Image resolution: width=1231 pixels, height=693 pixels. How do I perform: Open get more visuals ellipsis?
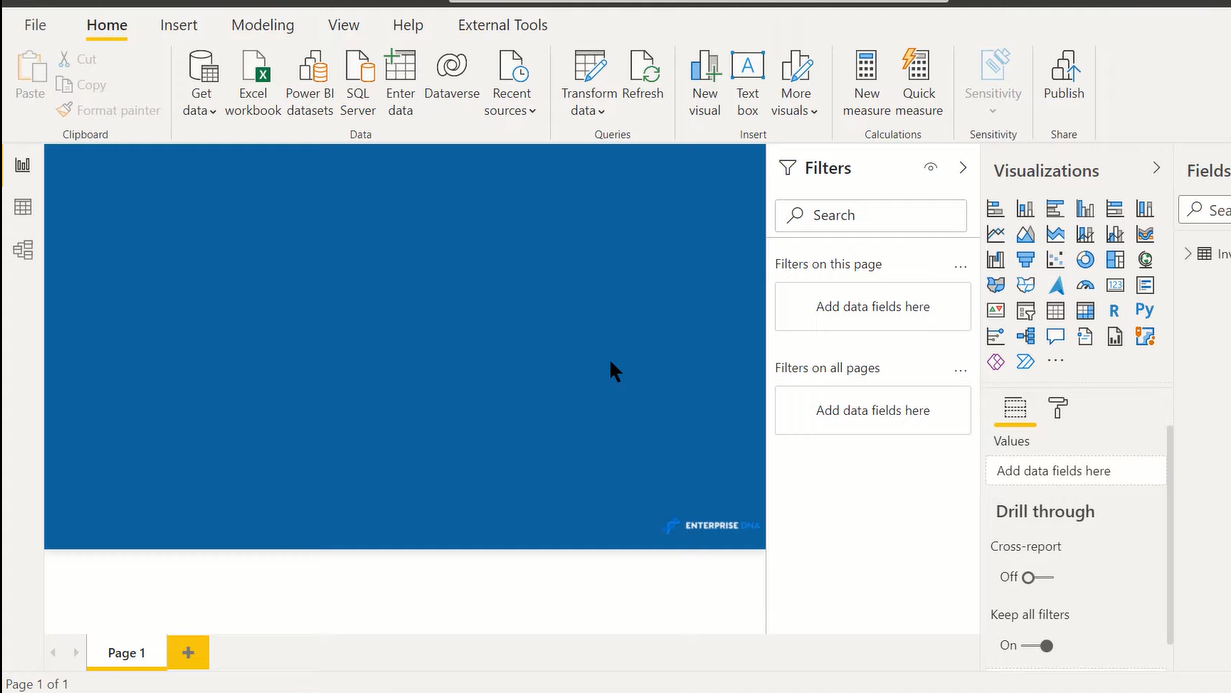click(x=1055, y=361)
